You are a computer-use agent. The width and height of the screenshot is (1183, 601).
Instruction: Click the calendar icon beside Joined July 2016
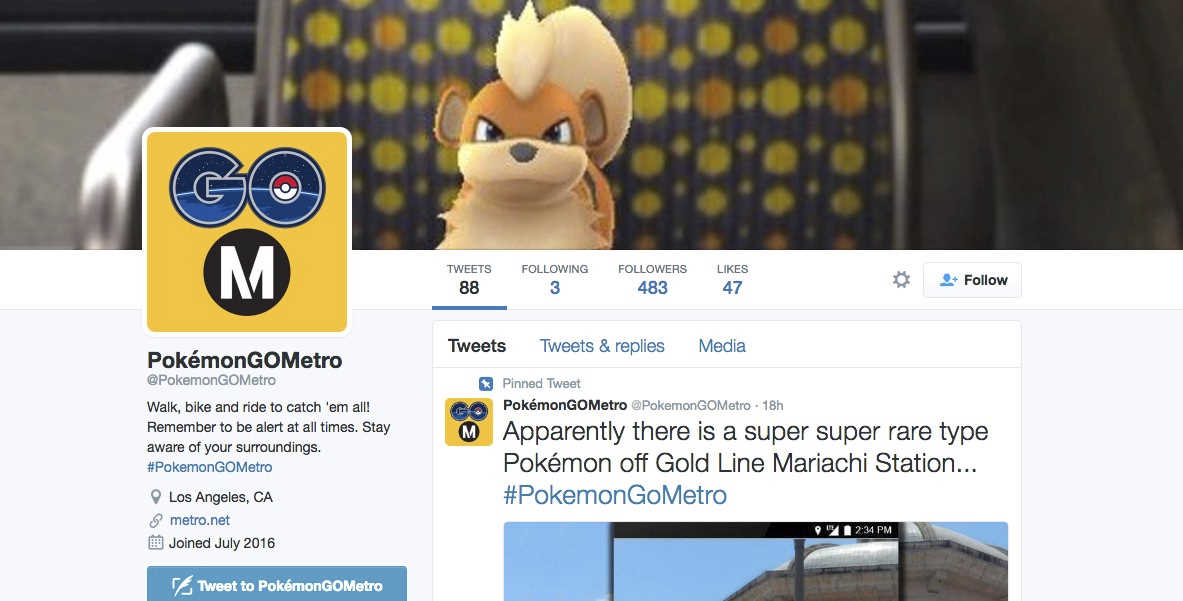point(155,543)
